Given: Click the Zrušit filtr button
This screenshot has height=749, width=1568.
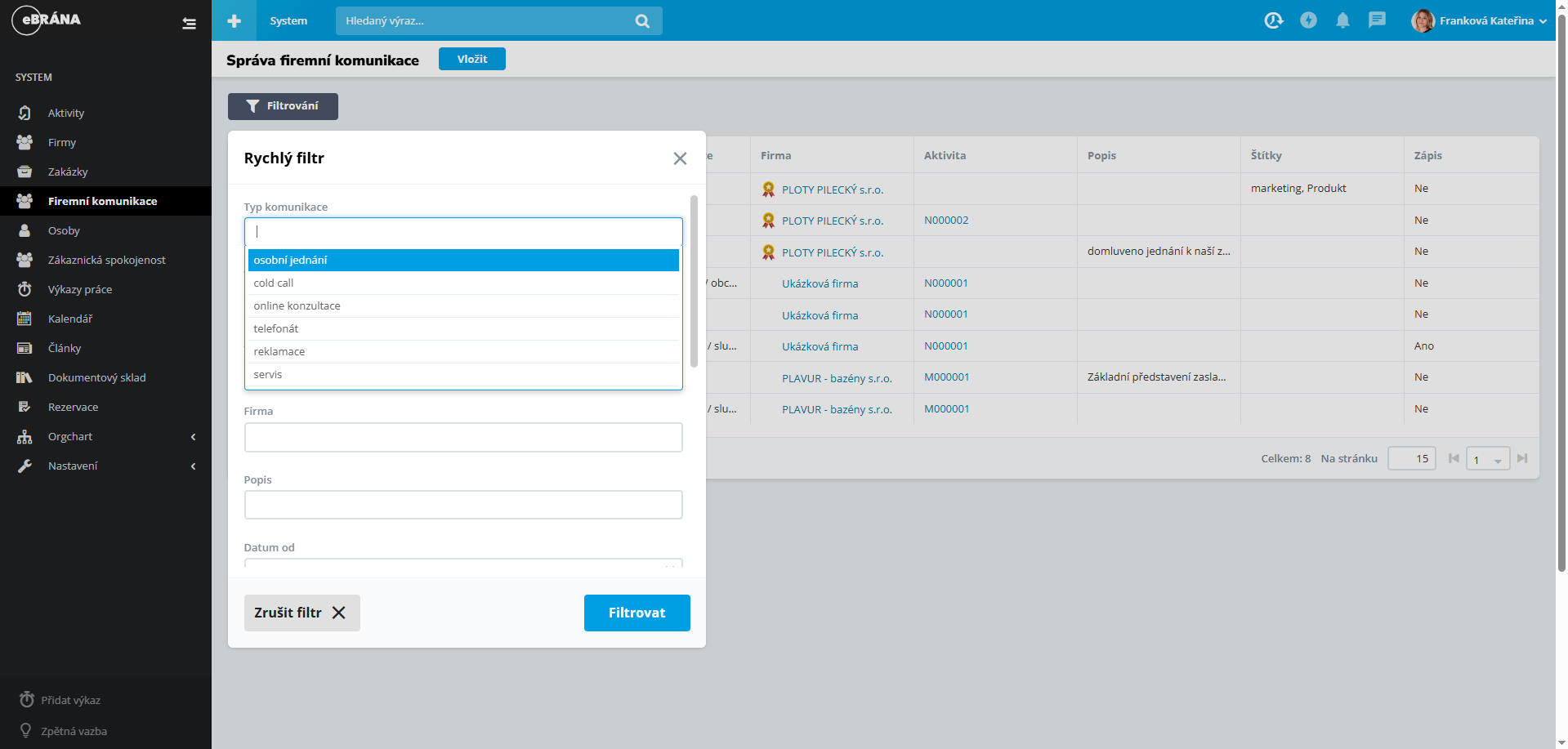Looking at the screenshot, I should 302,613.
